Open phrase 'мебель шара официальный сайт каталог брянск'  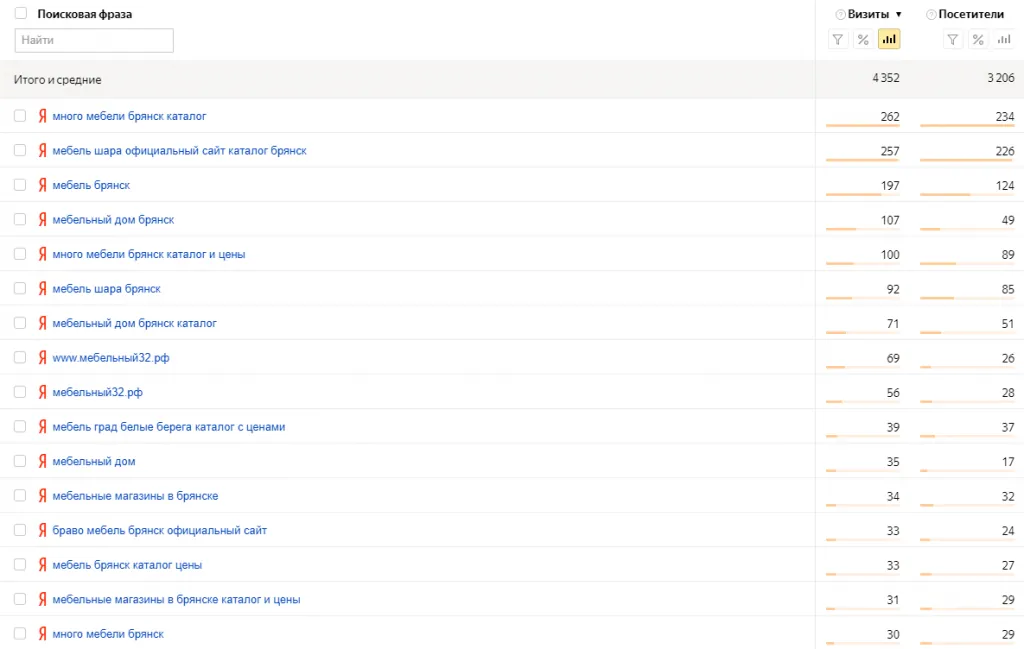[x=180, y=151]
